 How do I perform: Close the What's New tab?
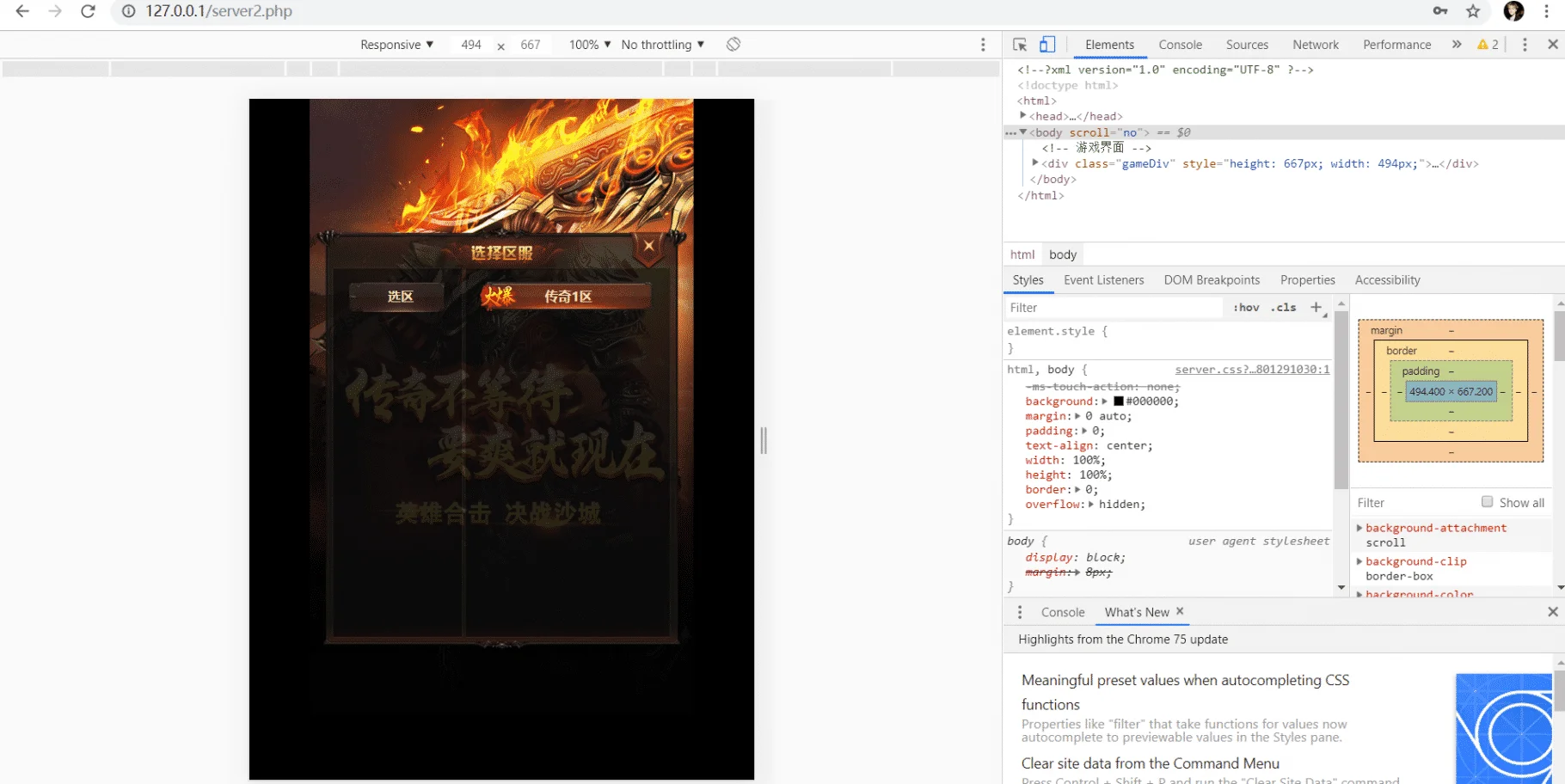1180,611
